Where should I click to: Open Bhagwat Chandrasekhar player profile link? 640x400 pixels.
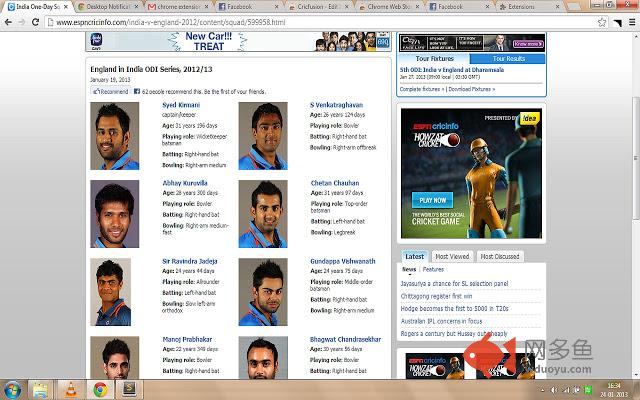[x=345, y=339]
